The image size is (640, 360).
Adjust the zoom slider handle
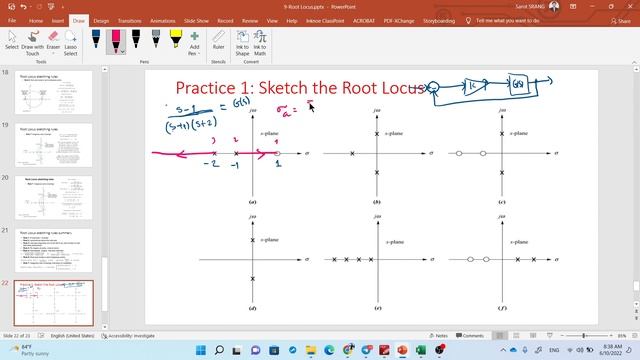(584, 336)
